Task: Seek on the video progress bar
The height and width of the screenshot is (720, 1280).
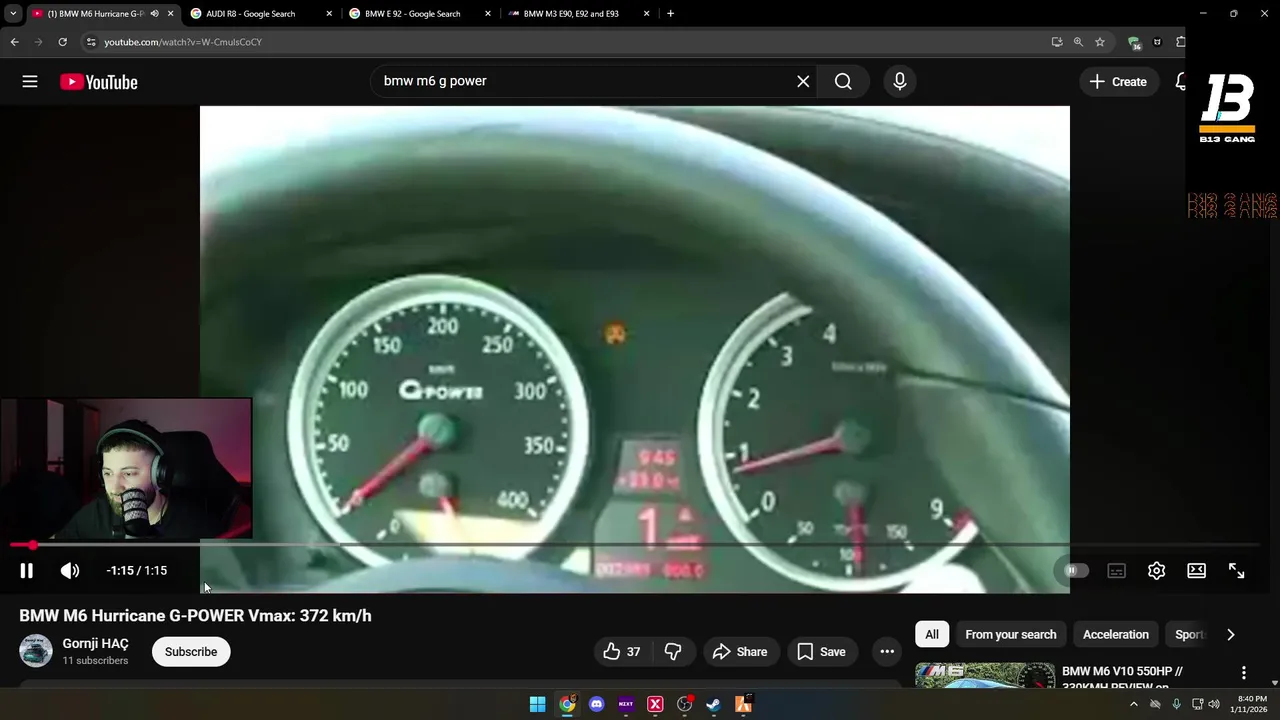Action: point(635,545)
